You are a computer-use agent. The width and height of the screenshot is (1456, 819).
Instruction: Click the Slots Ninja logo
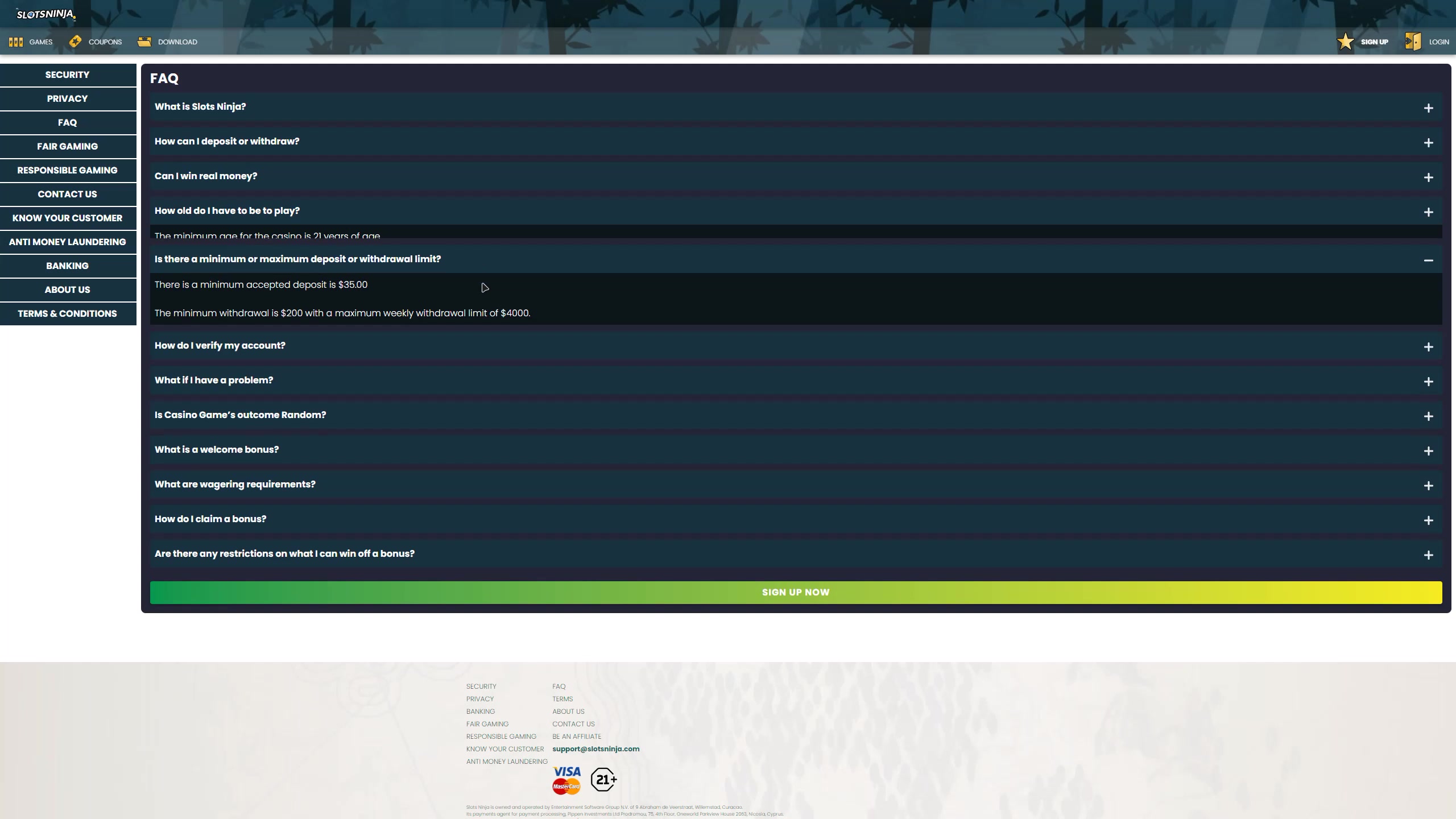[x=45, y=14]
